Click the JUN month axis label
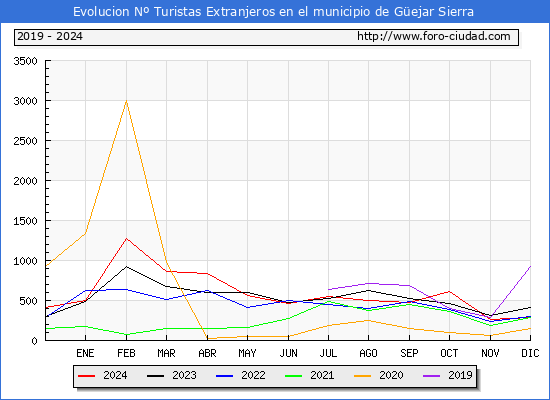The width and height of the screenshot is (550, 400). (x=288, y=353)
